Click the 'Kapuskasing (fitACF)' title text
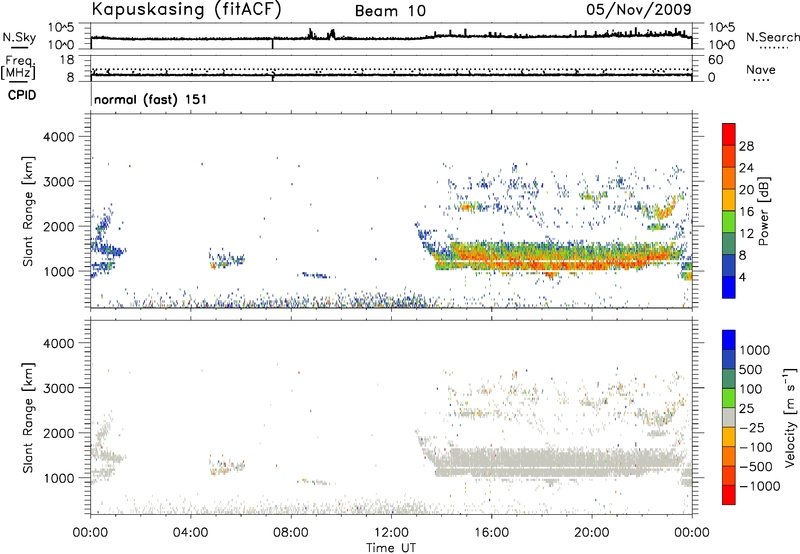800x554 pixels. [186, 9]
